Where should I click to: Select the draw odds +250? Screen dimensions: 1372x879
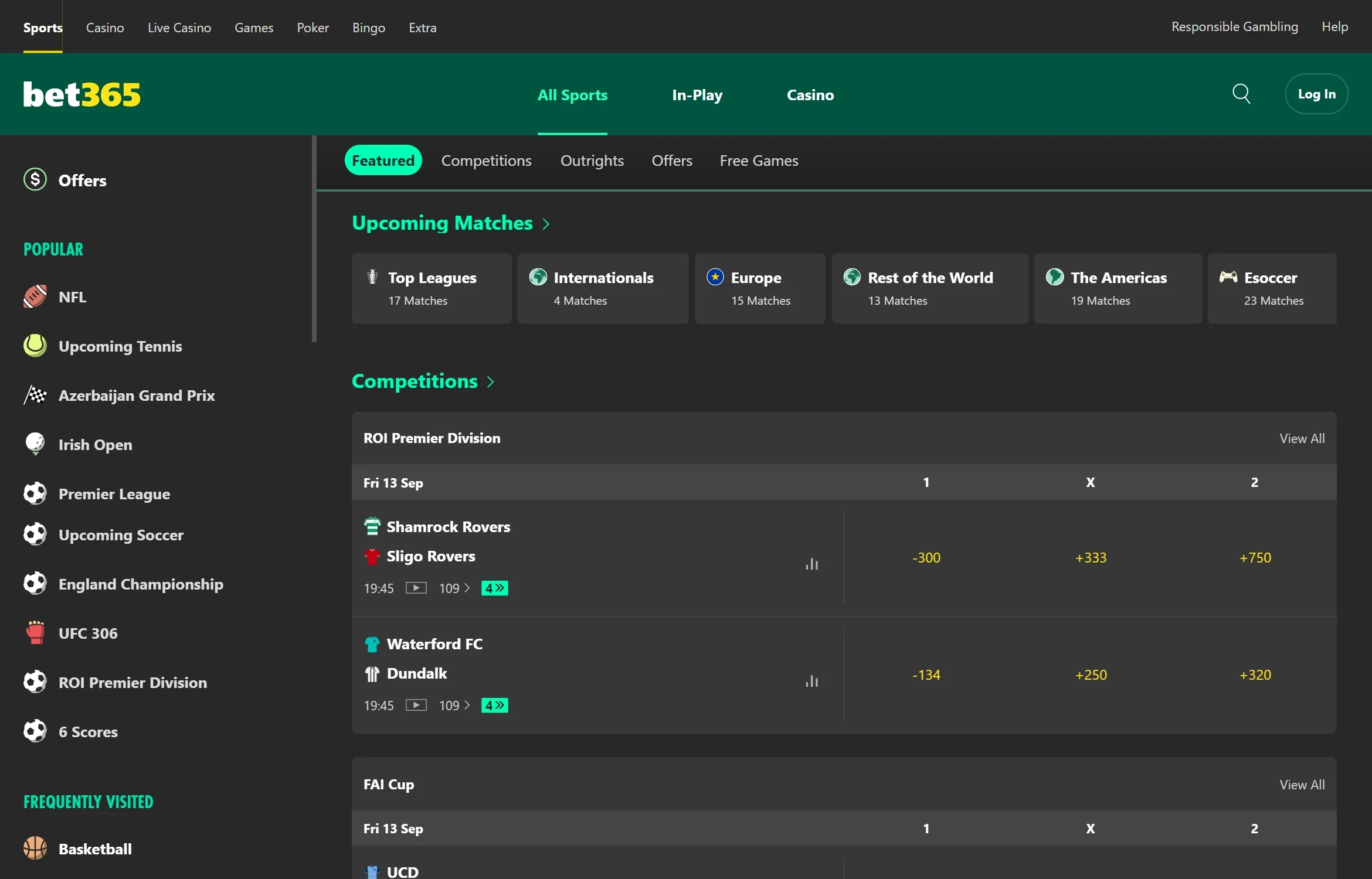1091,675
